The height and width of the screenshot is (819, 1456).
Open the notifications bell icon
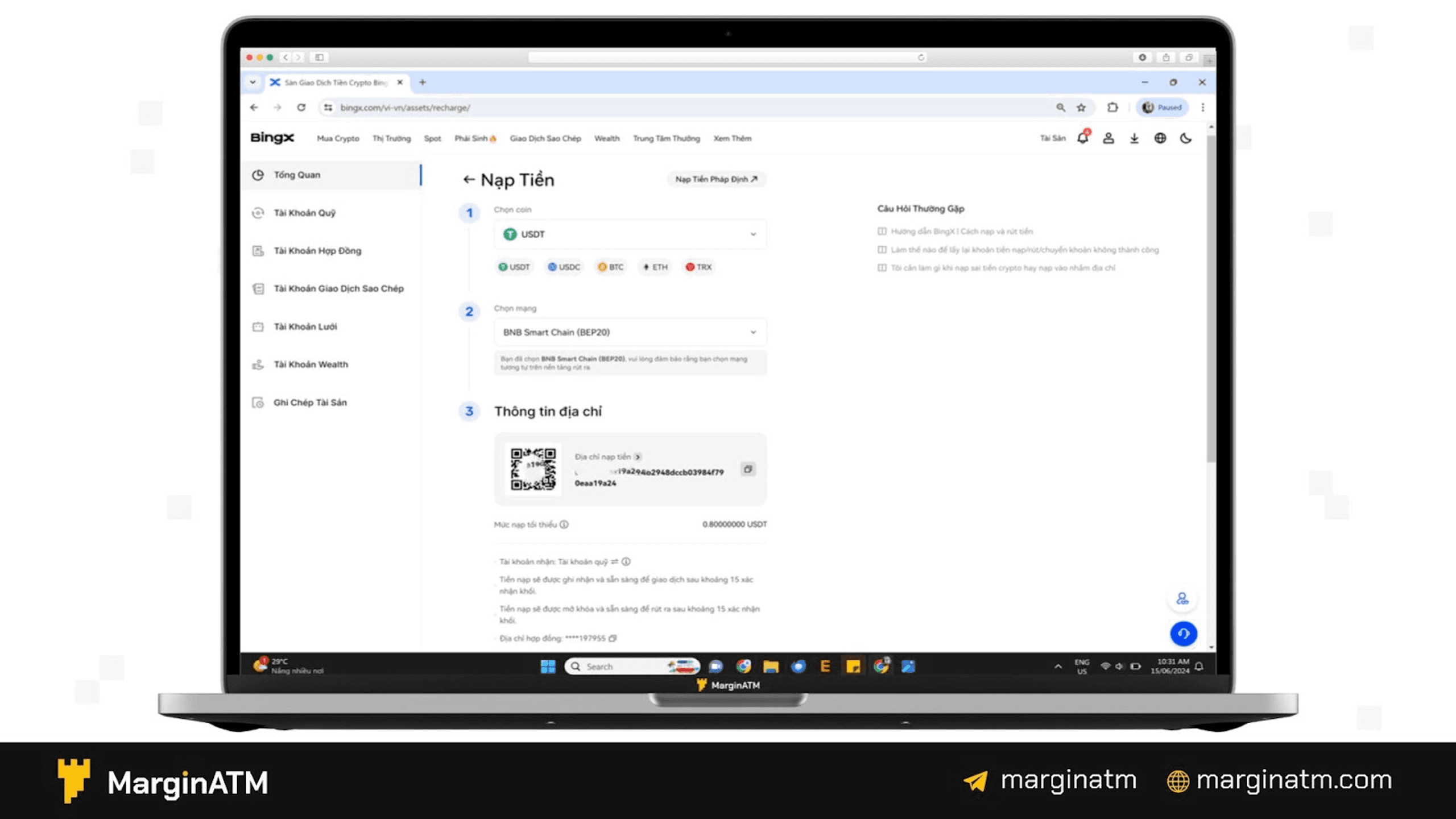pos(1083,138)
